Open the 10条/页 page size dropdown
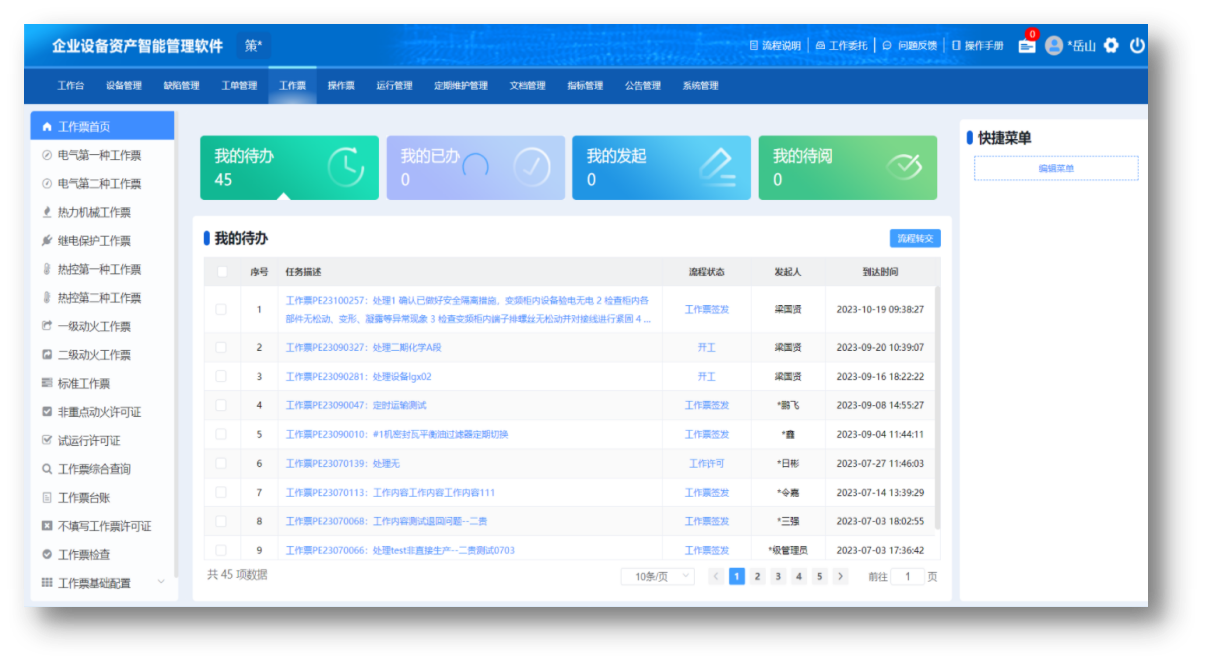The image size is (1205, 664). [660, 575]
